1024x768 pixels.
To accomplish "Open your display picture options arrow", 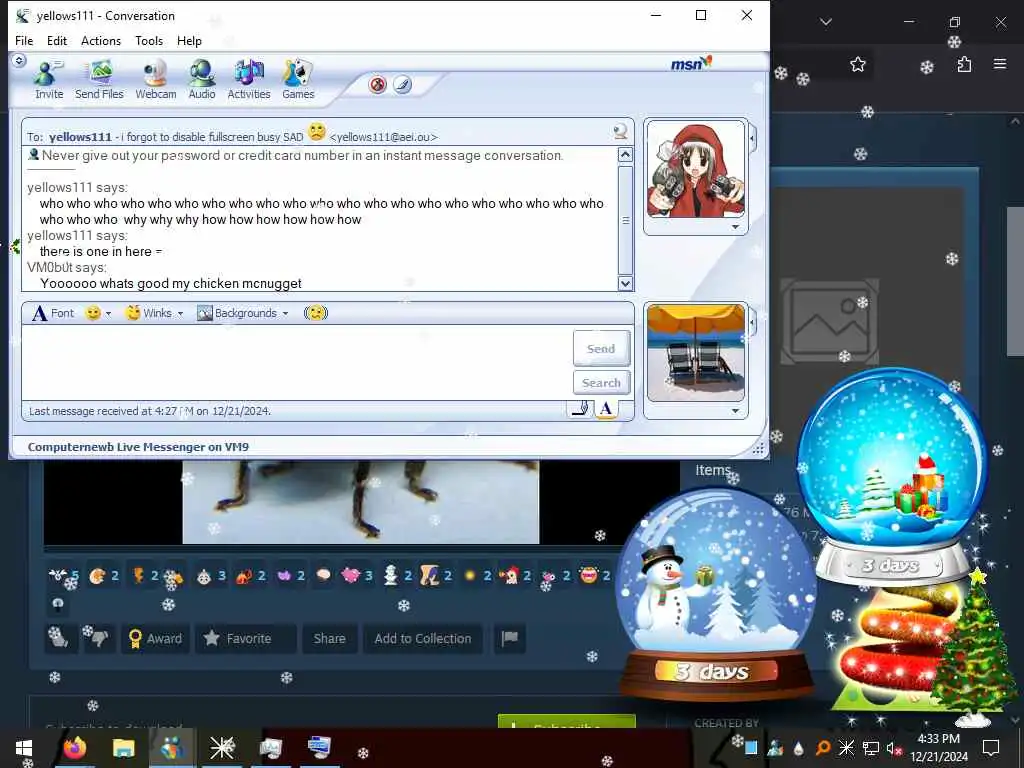I will pos(735,411).
